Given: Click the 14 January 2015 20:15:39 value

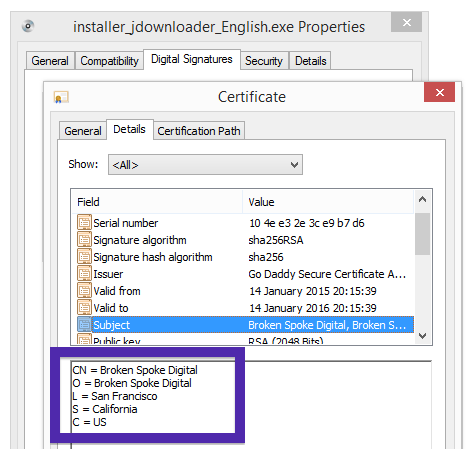Looking at the screenshot, I should tap(313, 291).
